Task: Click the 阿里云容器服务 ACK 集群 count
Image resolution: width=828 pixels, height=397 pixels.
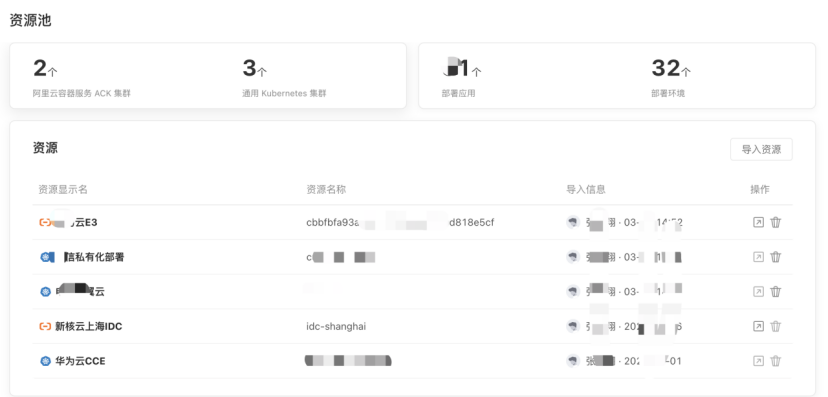Action: [45, 69]
